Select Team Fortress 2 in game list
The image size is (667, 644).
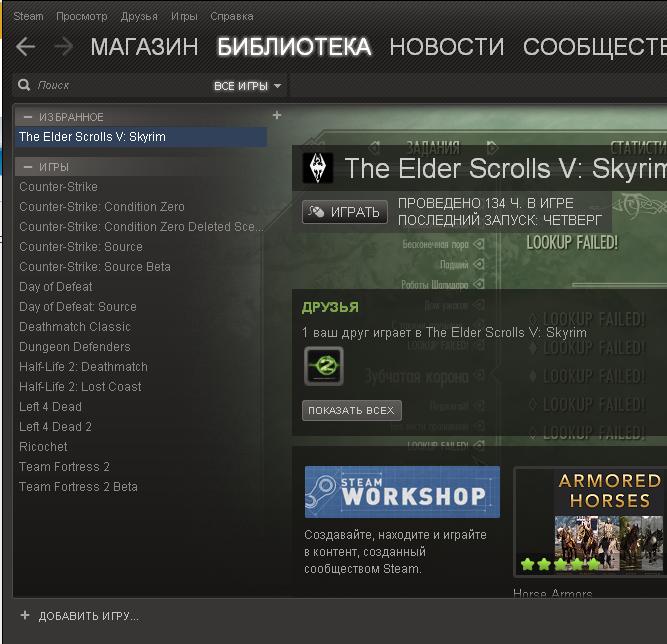tap(64, 467)
